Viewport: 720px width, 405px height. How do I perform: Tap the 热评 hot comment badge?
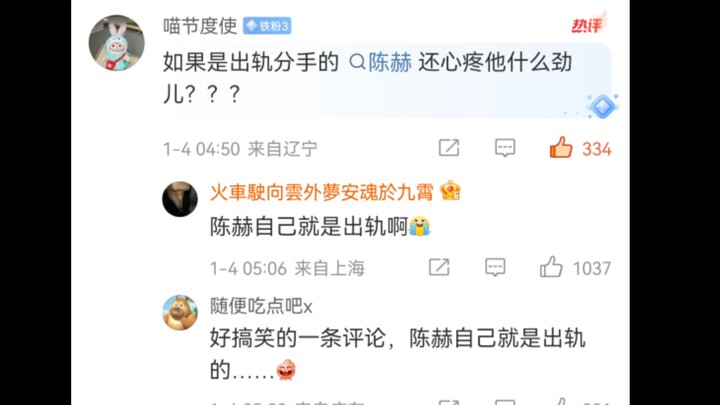point(589,23)
